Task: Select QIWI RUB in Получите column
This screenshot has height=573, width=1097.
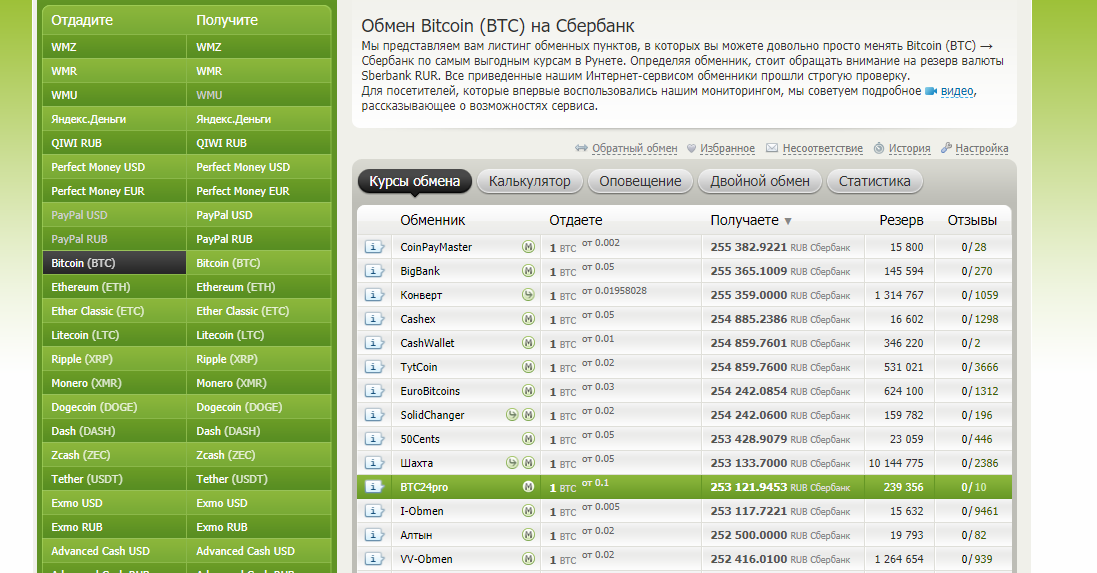Action: coord(221,143)
